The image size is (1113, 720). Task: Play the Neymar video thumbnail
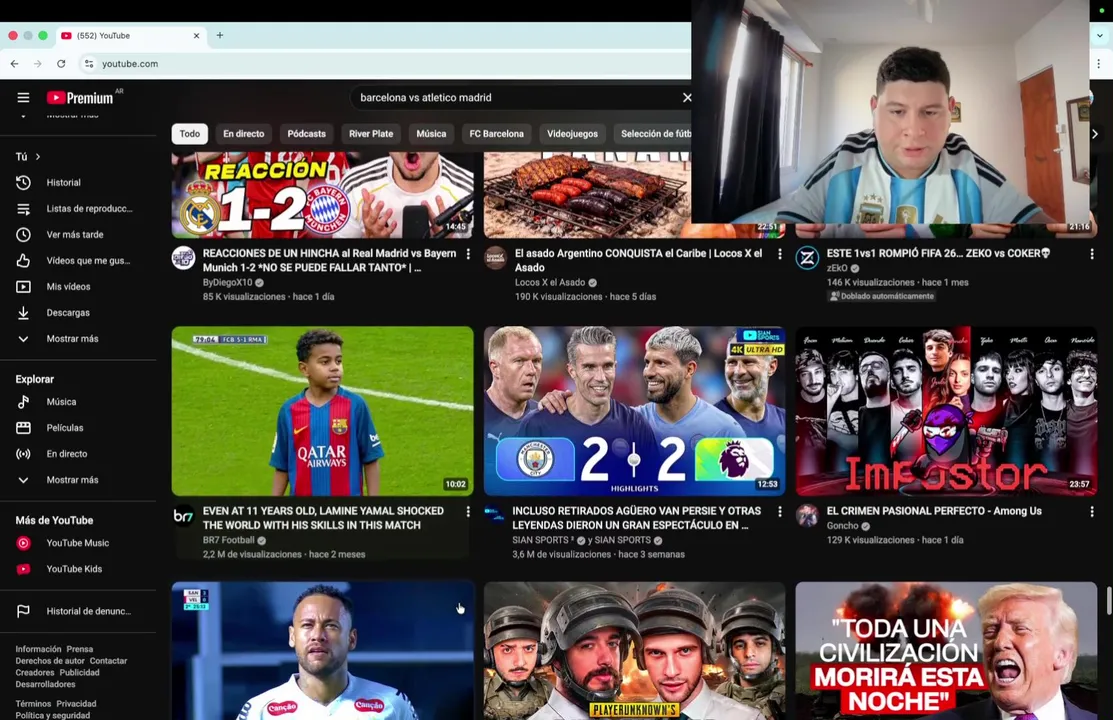[x=322, y=651]
